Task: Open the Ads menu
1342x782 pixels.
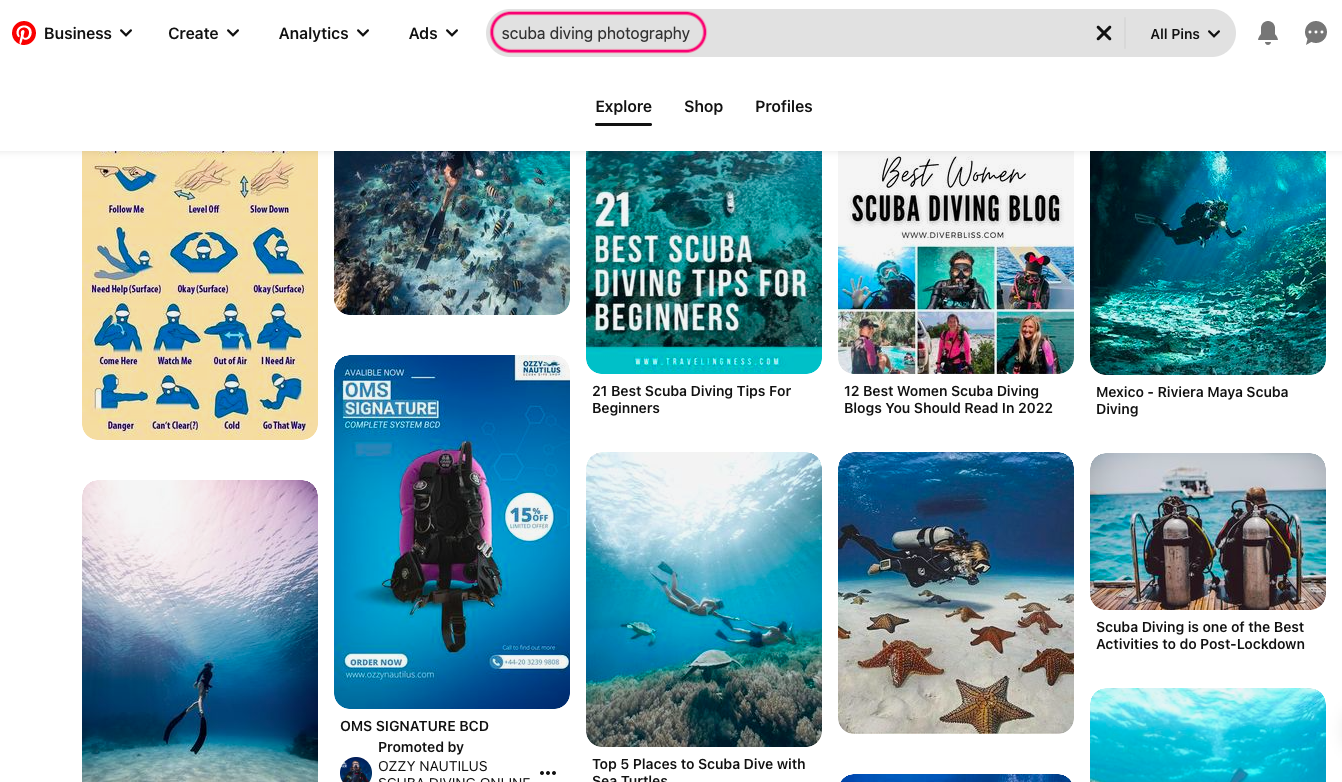Action: click(432, 32)
